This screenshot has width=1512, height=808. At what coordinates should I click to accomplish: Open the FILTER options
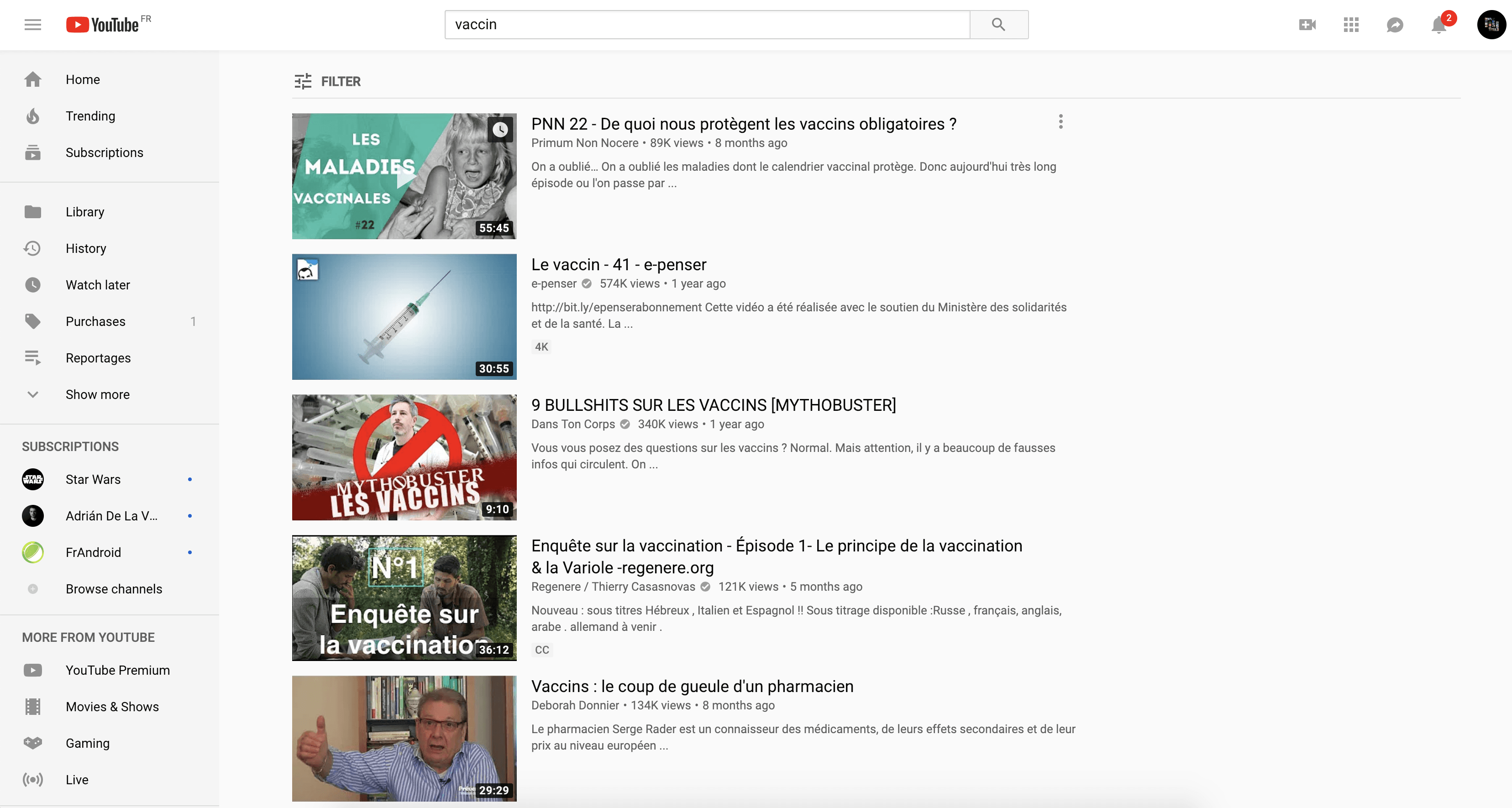tap(327, 81)
